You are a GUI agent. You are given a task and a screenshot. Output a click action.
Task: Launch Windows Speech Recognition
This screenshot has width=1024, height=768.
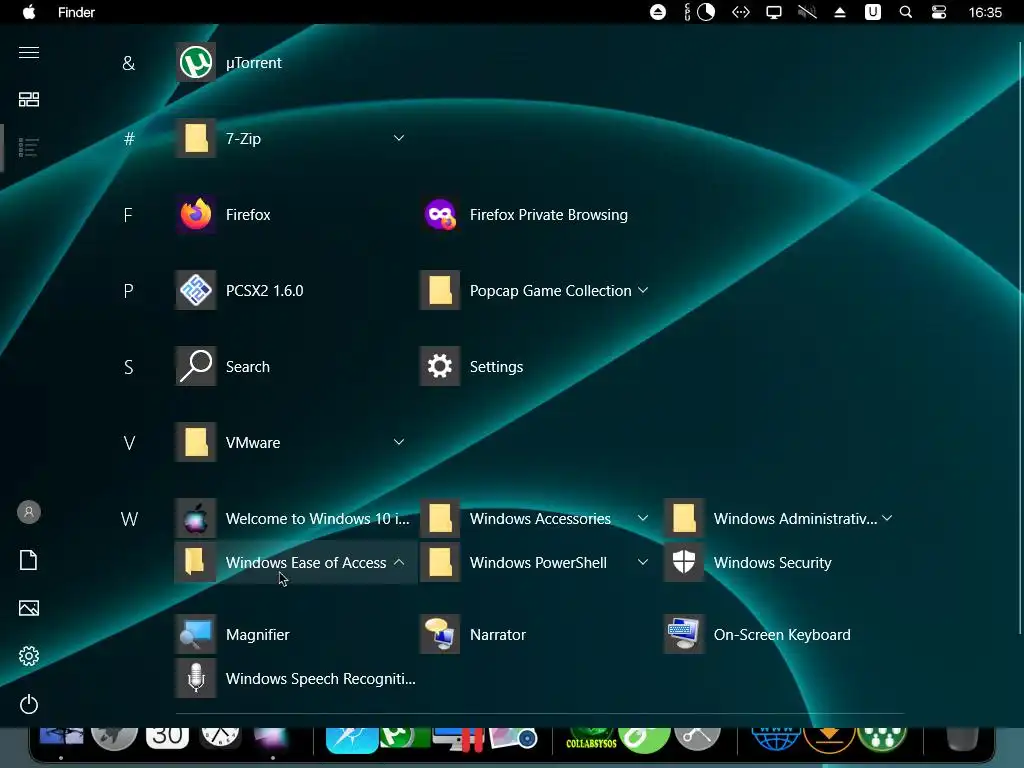(x=295, y=679)
